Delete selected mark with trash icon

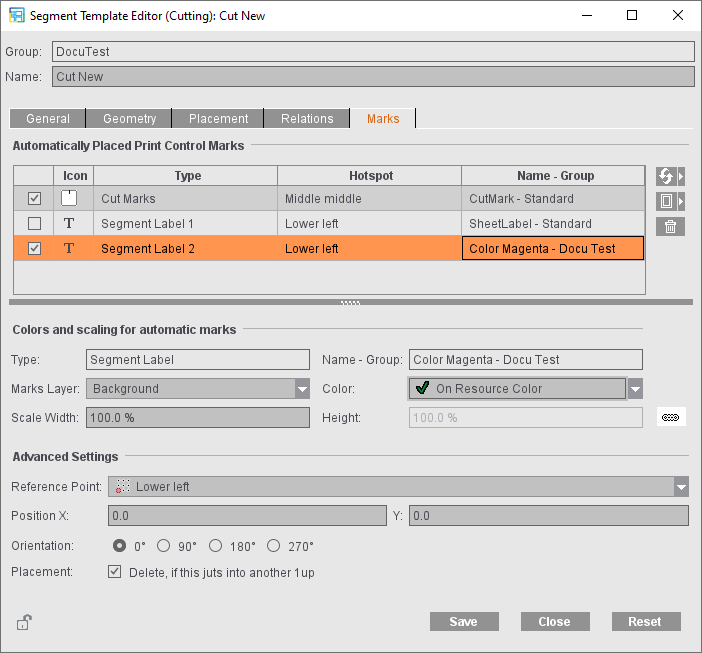click(x=670, y=226)
